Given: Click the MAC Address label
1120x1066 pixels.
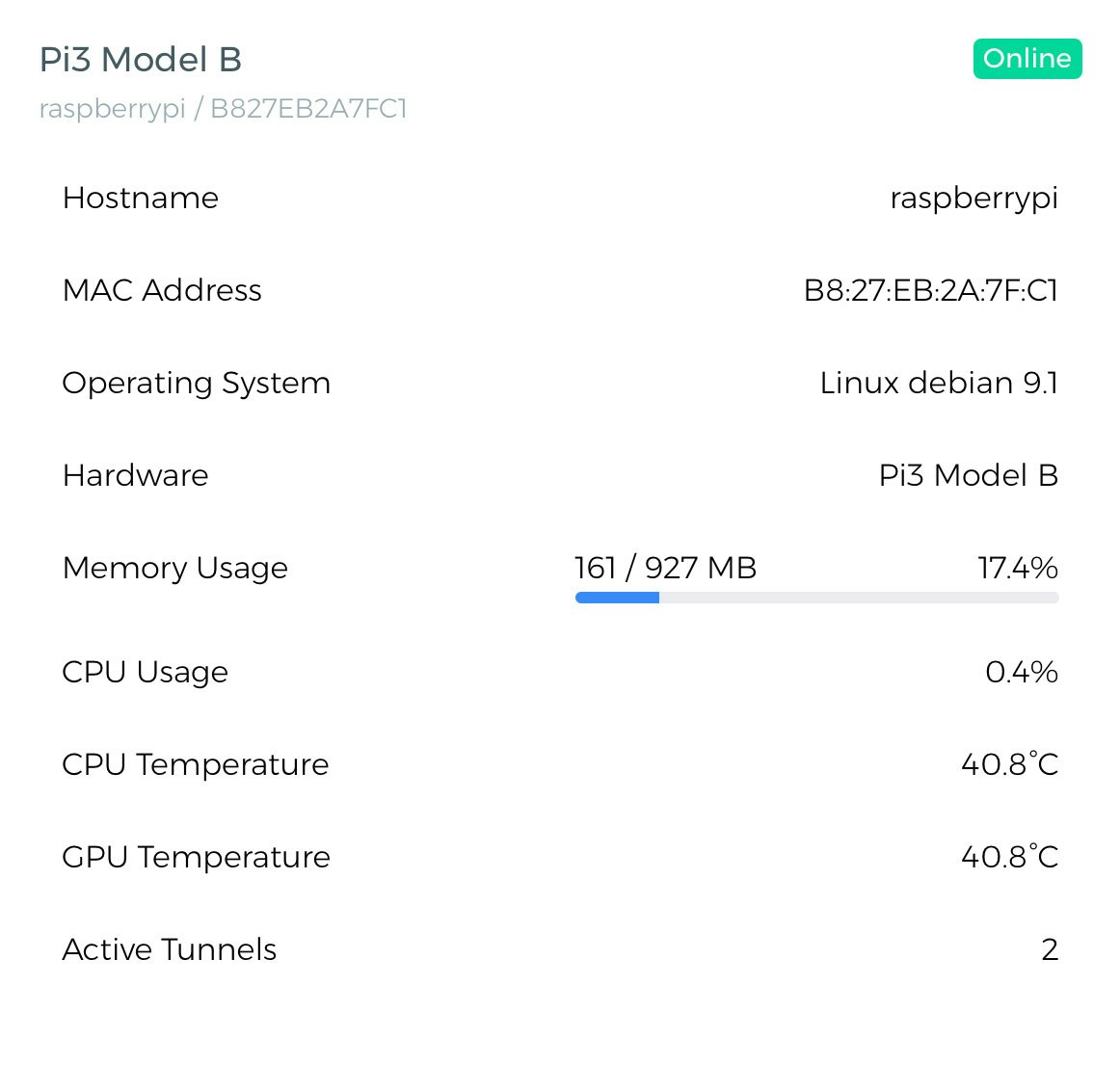Looking at the screenshot, I should (x=162, y=290).
